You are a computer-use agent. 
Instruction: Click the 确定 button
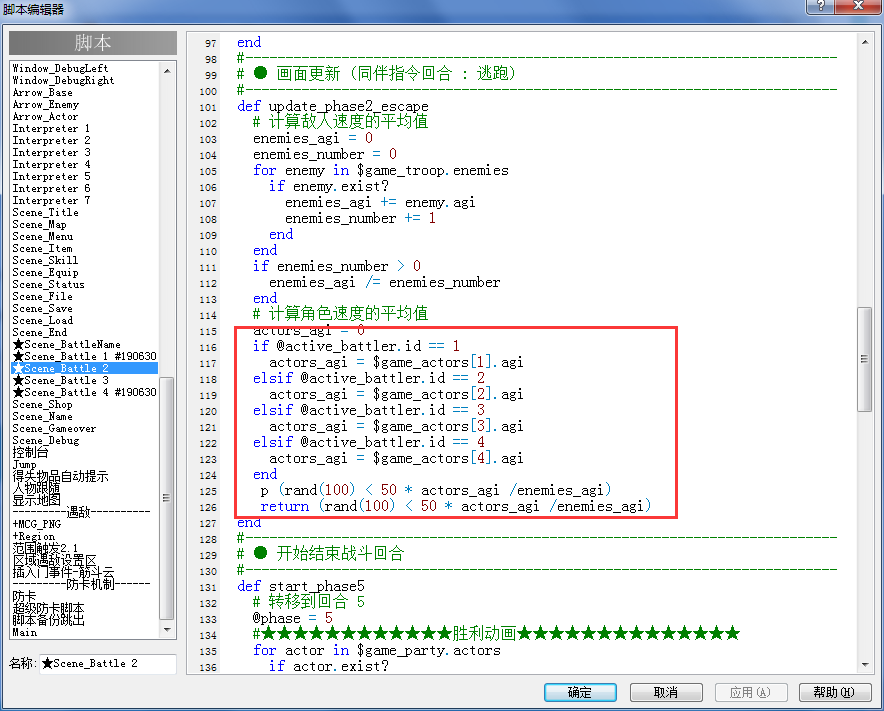[580, 692]
